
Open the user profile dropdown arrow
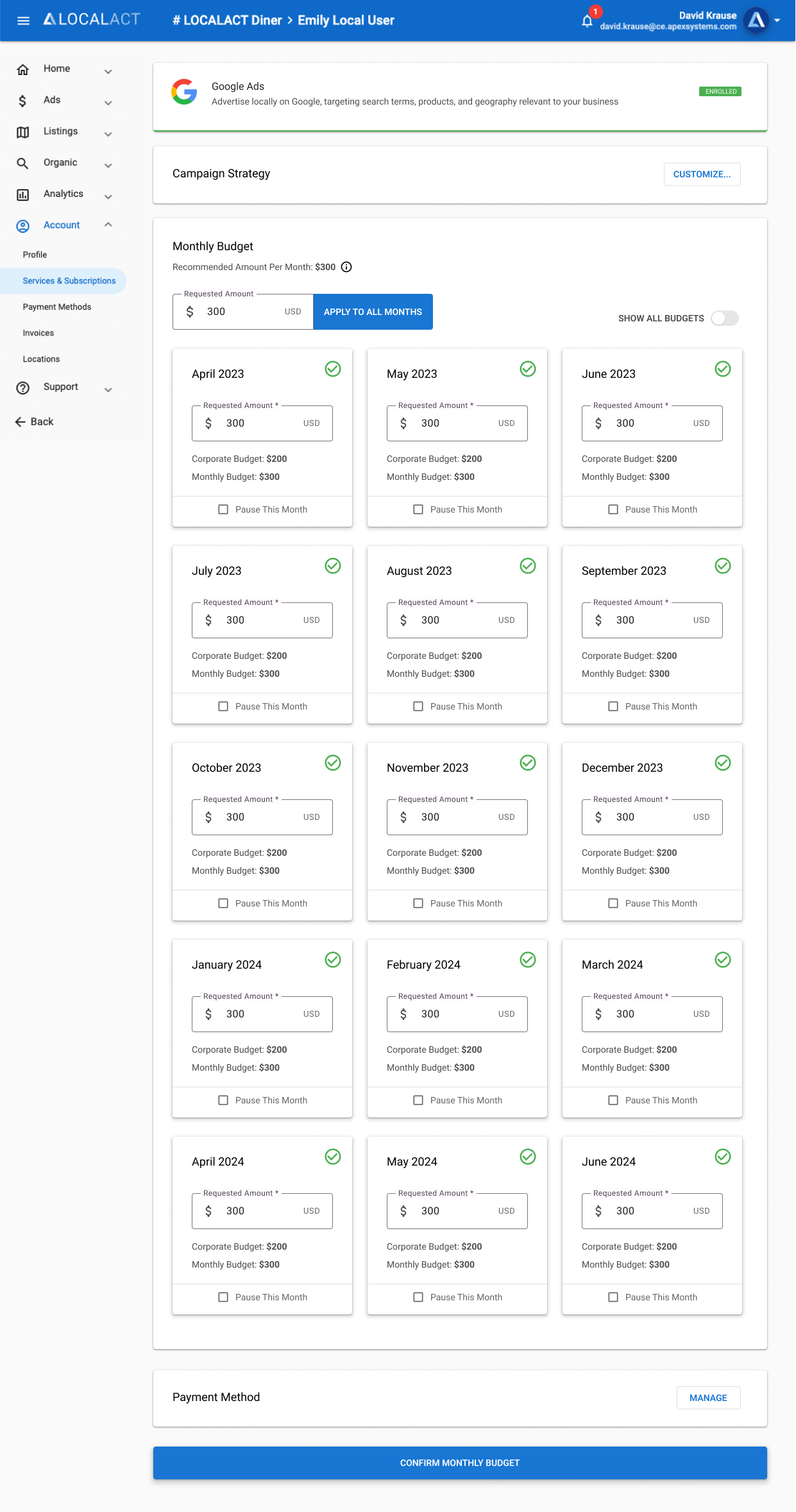(x=777, y=21)
